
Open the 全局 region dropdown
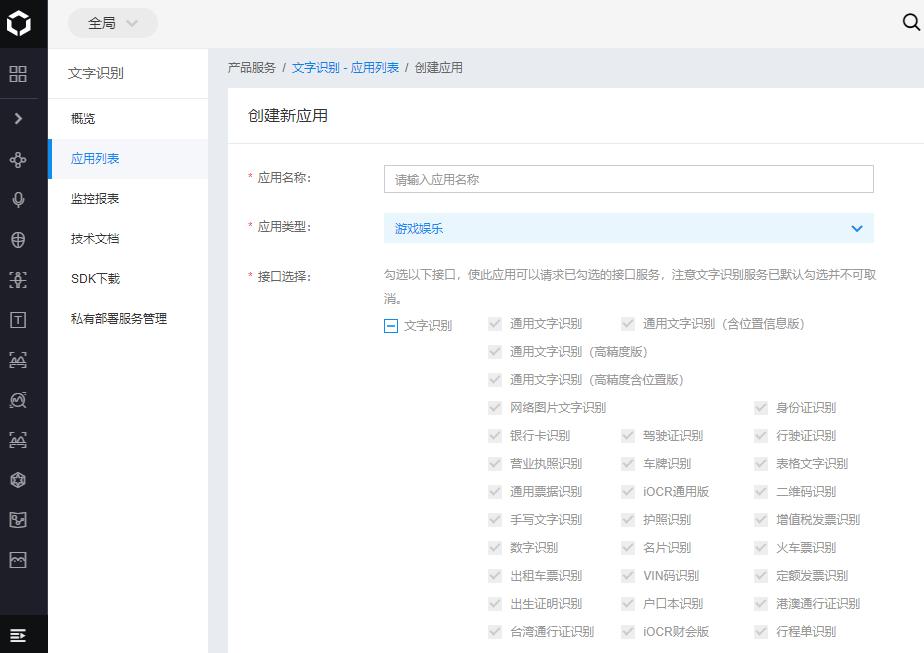113,23
